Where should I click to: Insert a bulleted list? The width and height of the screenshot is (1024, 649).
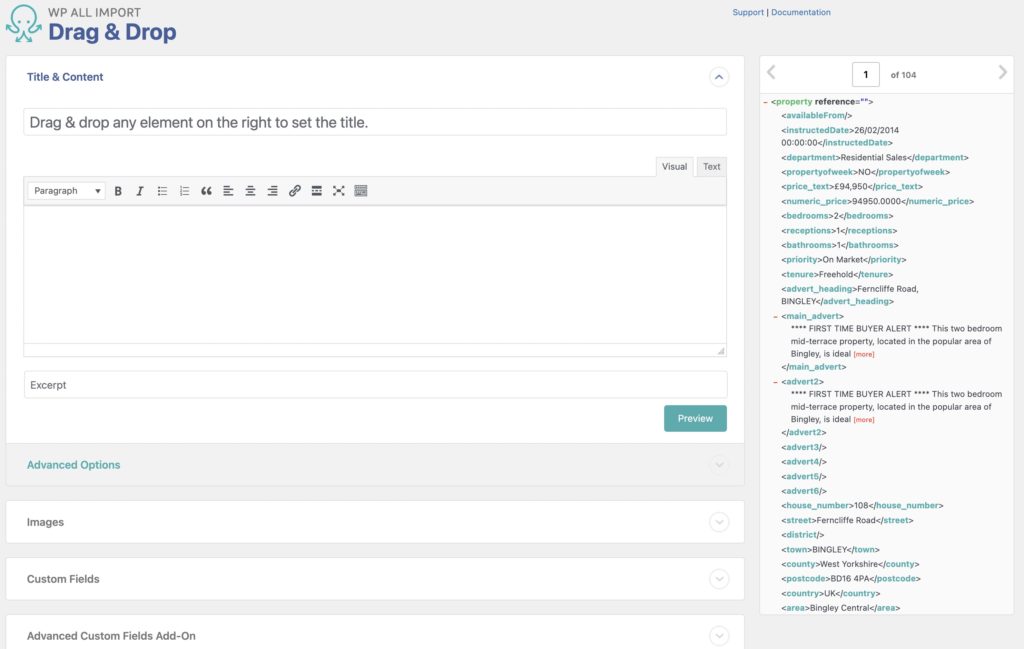click(162, 191)
